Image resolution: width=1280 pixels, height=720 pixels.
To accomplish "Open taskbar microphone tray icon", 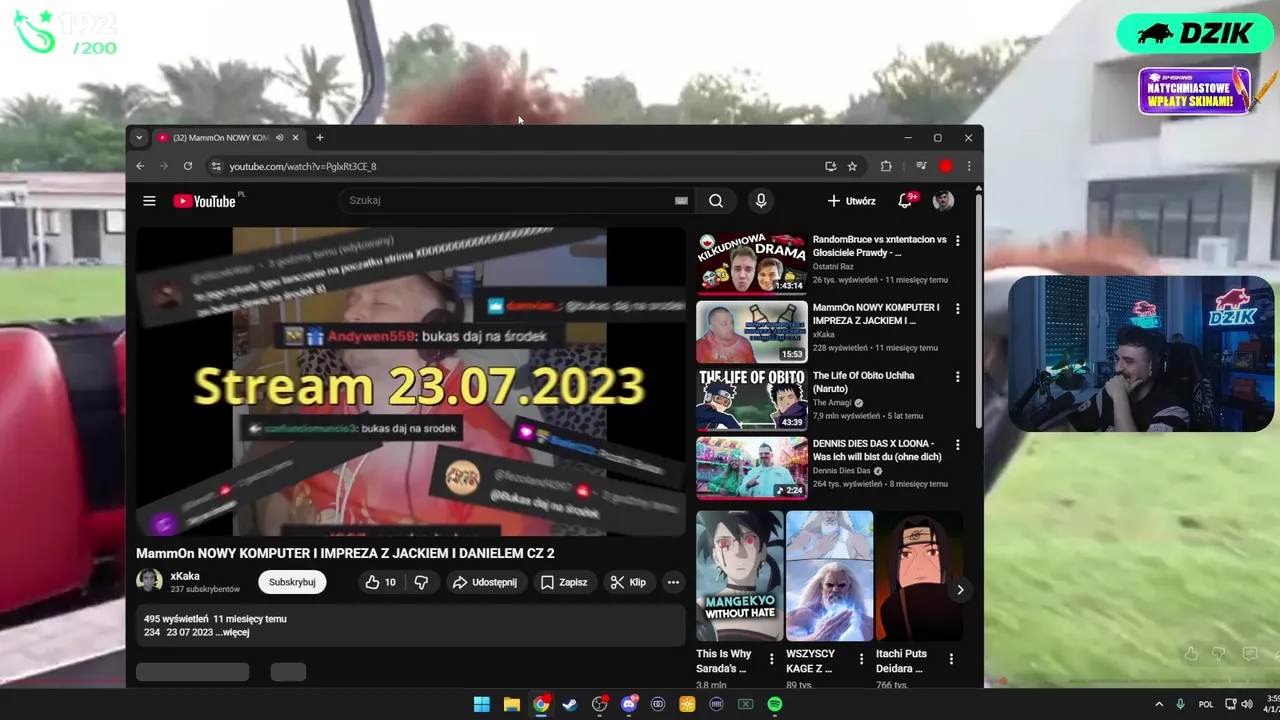I will pos(1181,704).
